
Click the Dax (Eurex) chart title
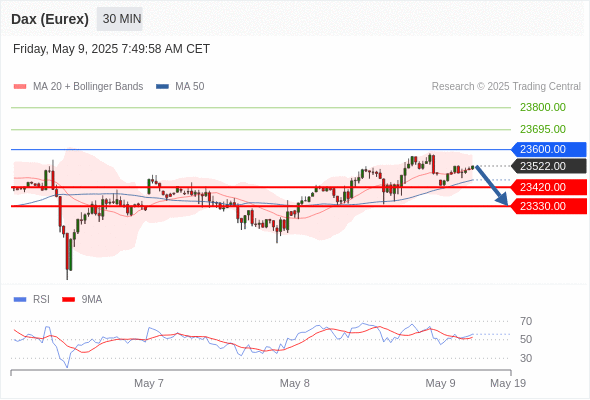pos(50,19)
